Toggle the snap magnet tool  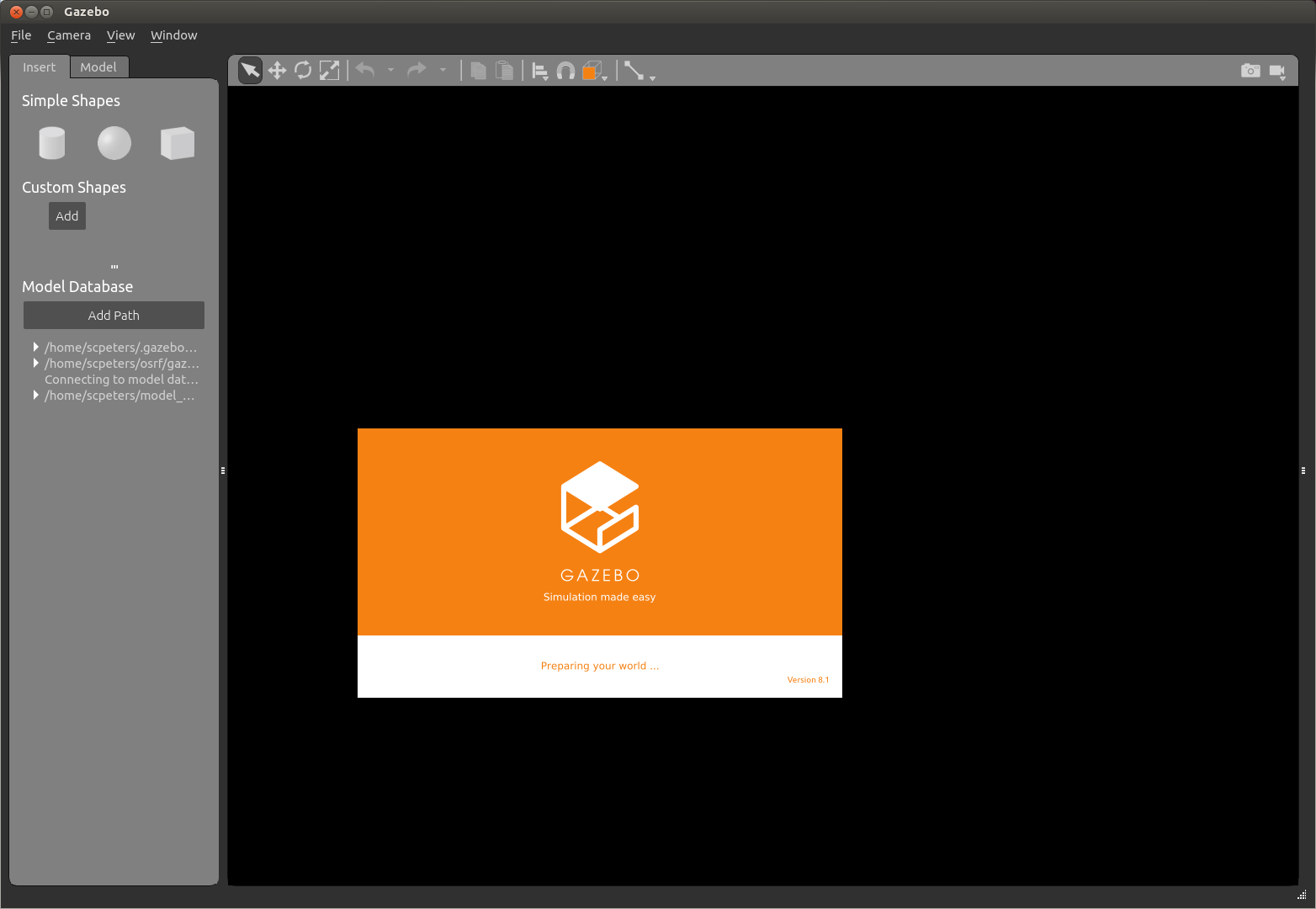coord(565,71)
